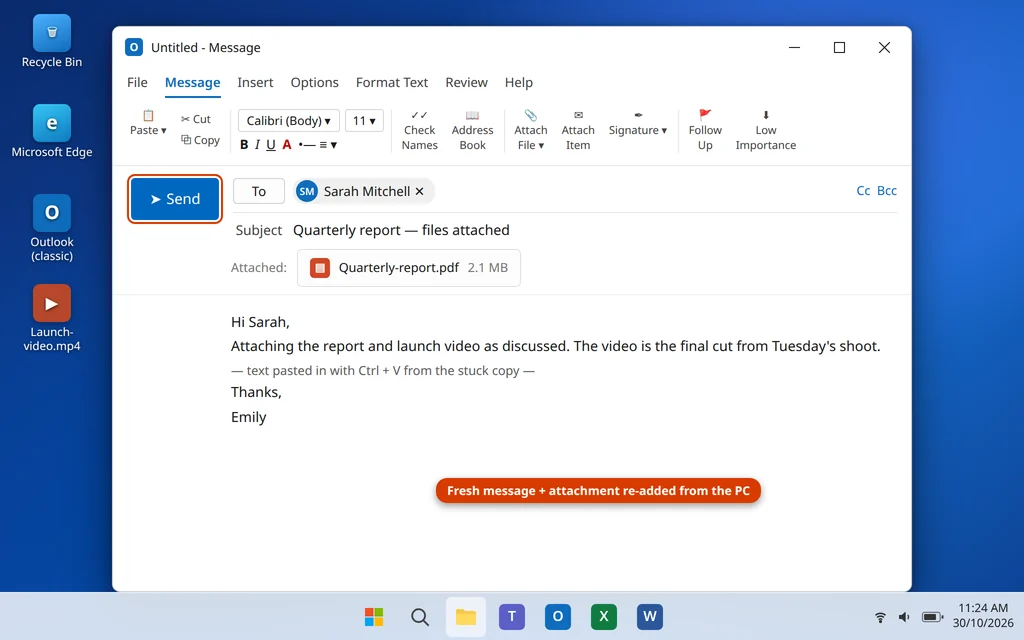The image size is (1024, 640).
Task: Click Attach Item in the ribbon
Action: (x=578, y=131)
